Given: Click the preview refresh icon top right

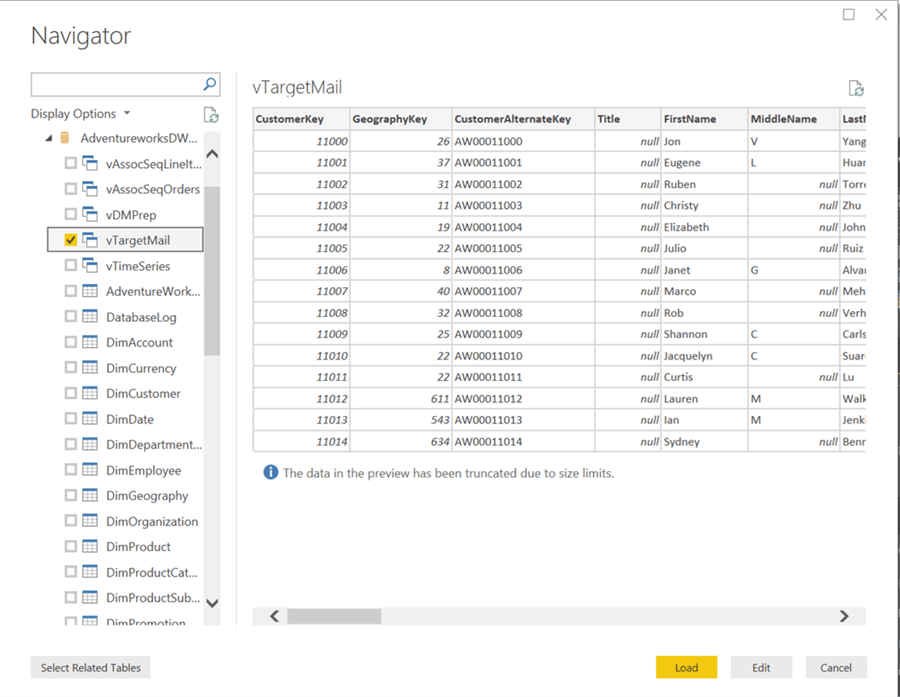Looking at the screenshot, I should pos(855,89).
